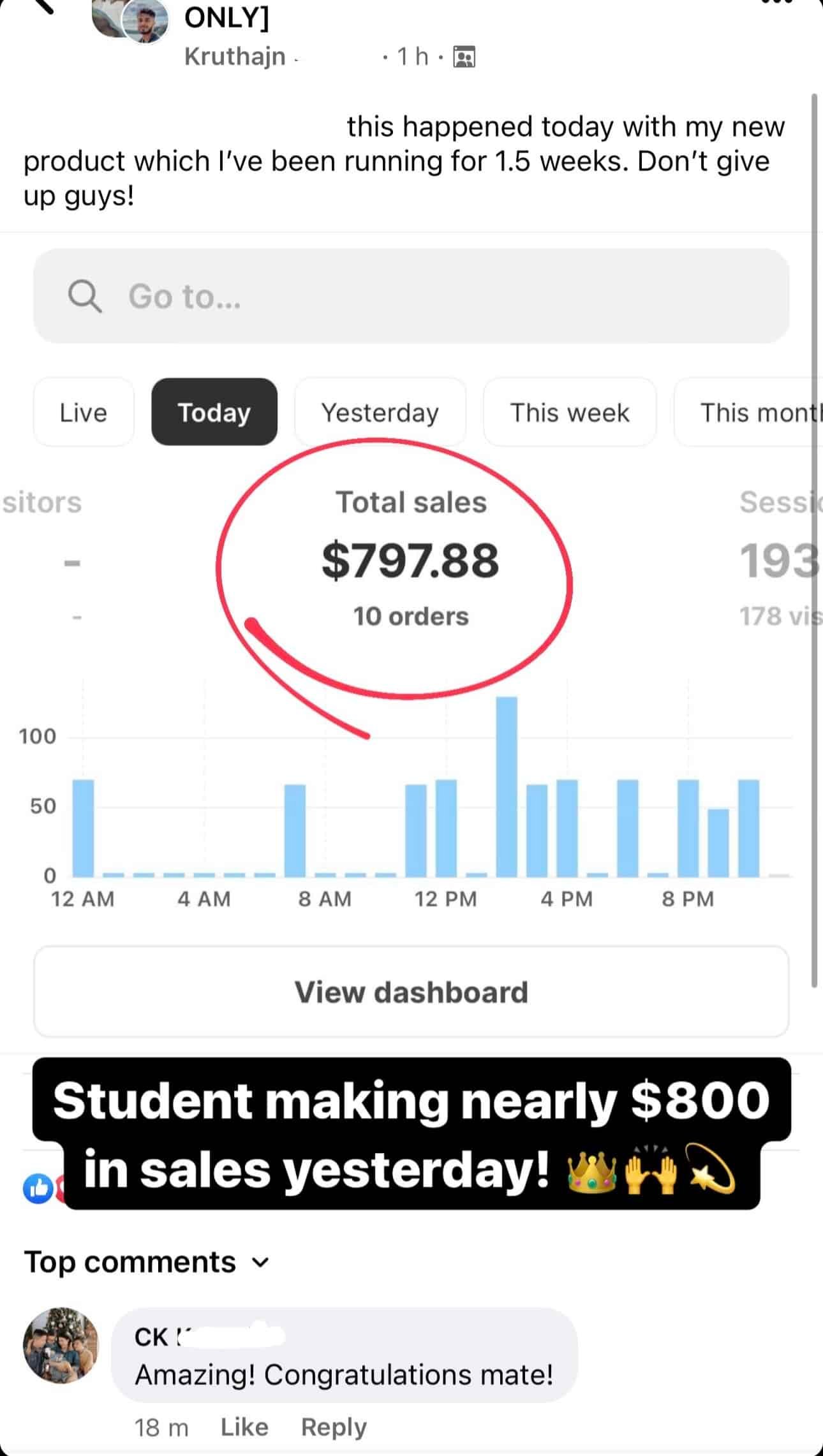Click the Go to... search field
Screen dimensions: 823x1456
[x=411, y=297]
